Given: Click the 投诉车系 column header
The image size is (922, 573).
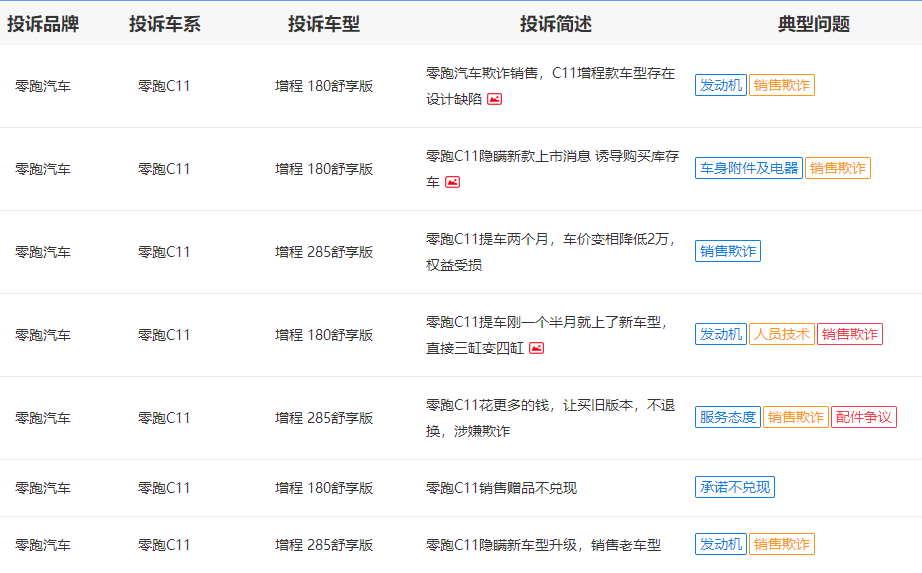Looking at the screenshot, I should tap(164, 24).
